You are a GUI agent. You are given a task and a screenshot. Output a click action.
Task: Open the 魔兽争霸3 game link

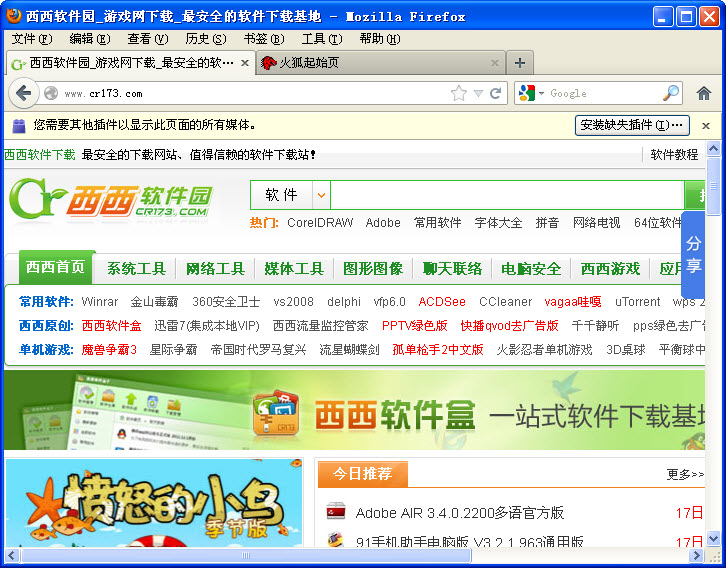point(109,350)
